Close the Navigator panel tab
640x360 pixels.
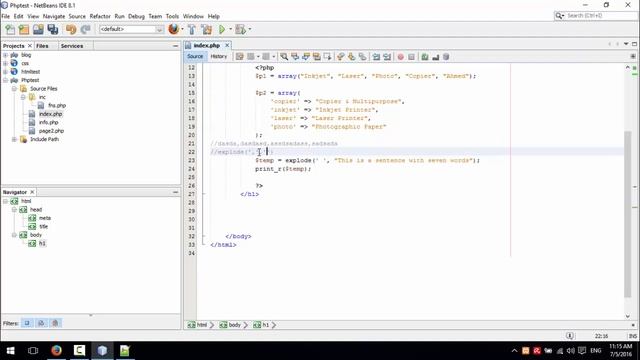(32, 192)
